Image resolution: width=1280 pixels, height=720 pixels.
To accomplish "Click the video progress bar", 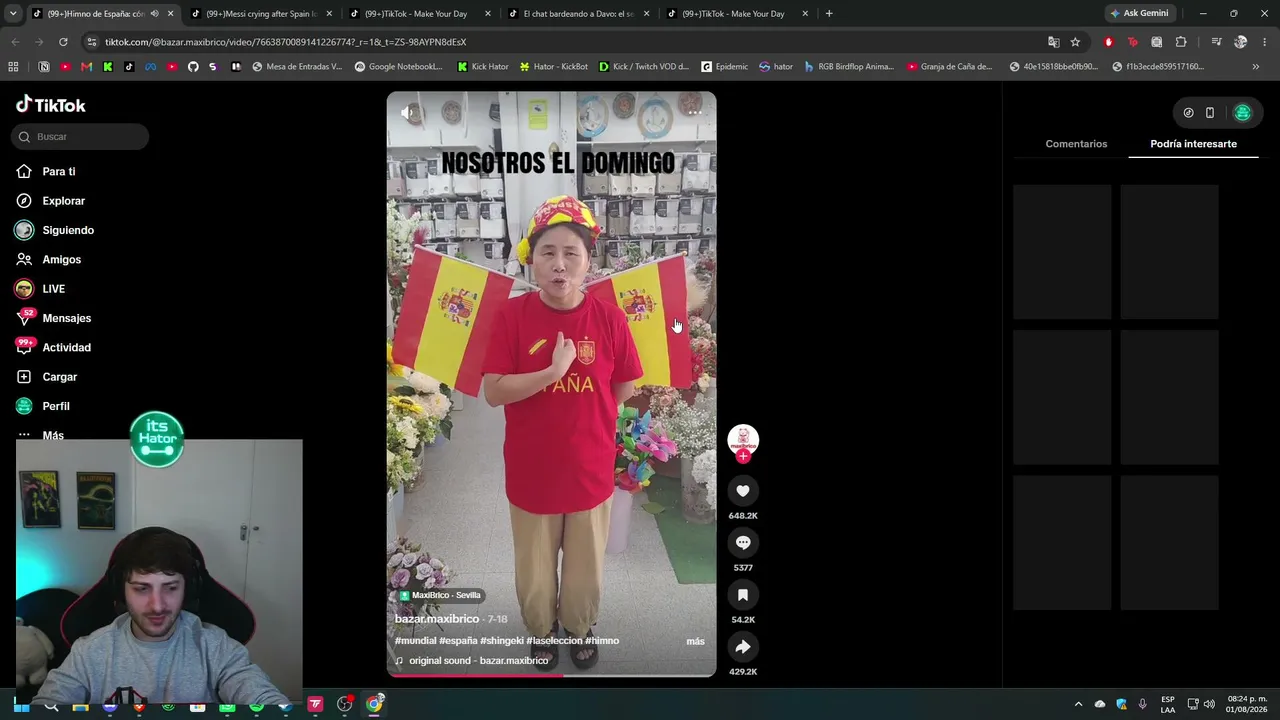I will pos(552,675).
